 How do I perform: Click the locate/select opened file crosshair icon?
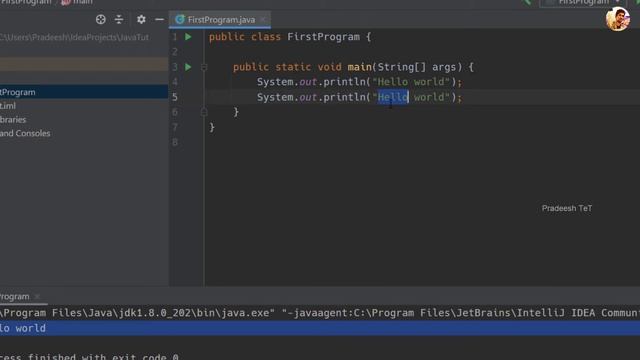pos(100,19)
